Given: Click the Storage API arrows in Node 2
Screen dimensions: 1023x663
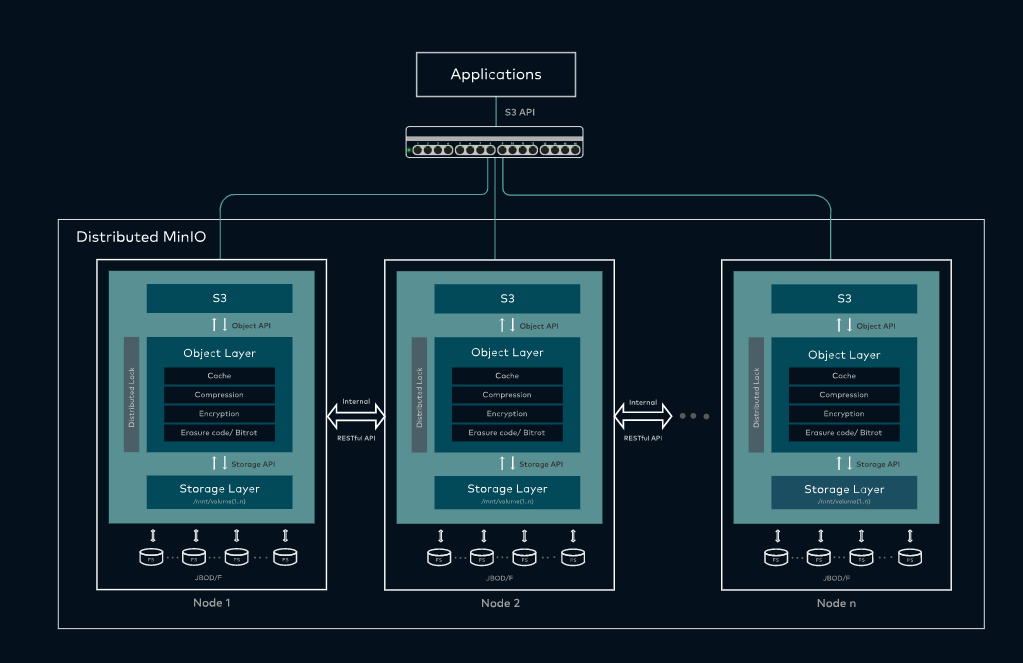Looking at the screenshot, I should 507,463.
